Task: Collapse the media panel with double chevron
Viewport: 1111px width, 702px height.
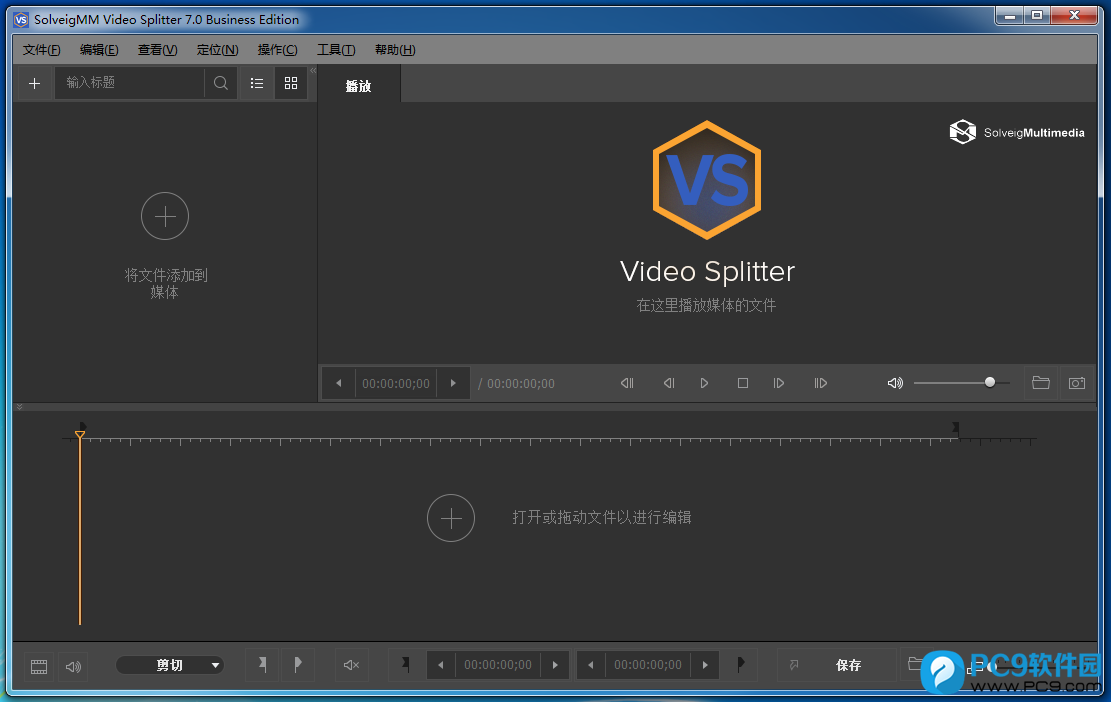Action: pyautogui.click(x=312, y=70)
